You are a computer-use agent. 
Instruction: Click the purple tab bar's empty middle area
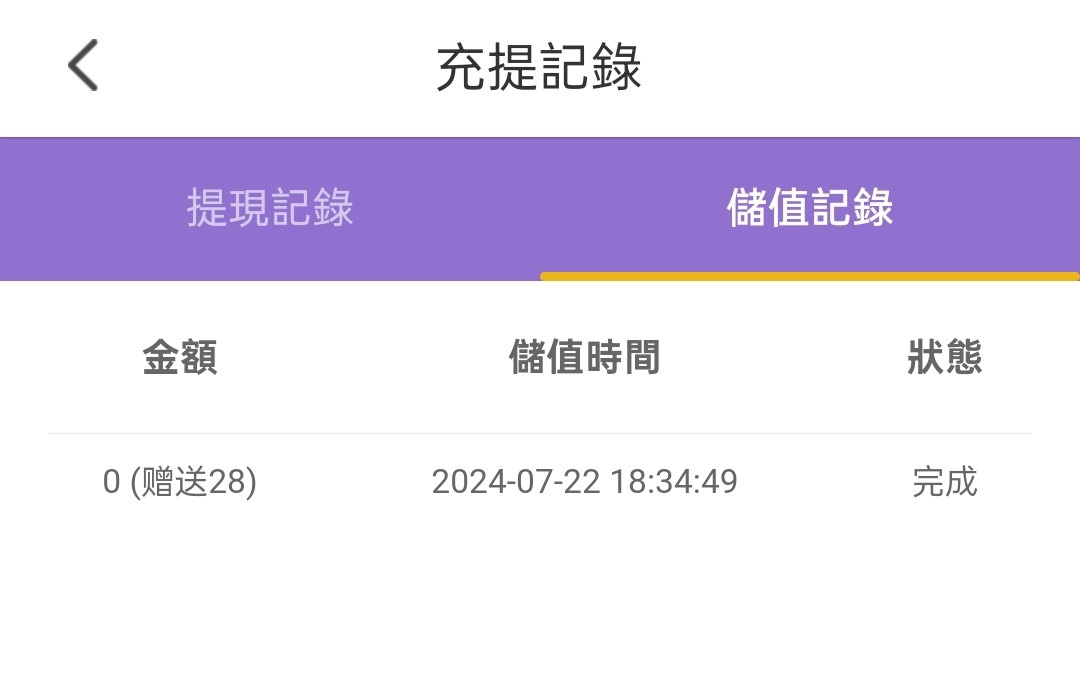[x=540, y=208]
